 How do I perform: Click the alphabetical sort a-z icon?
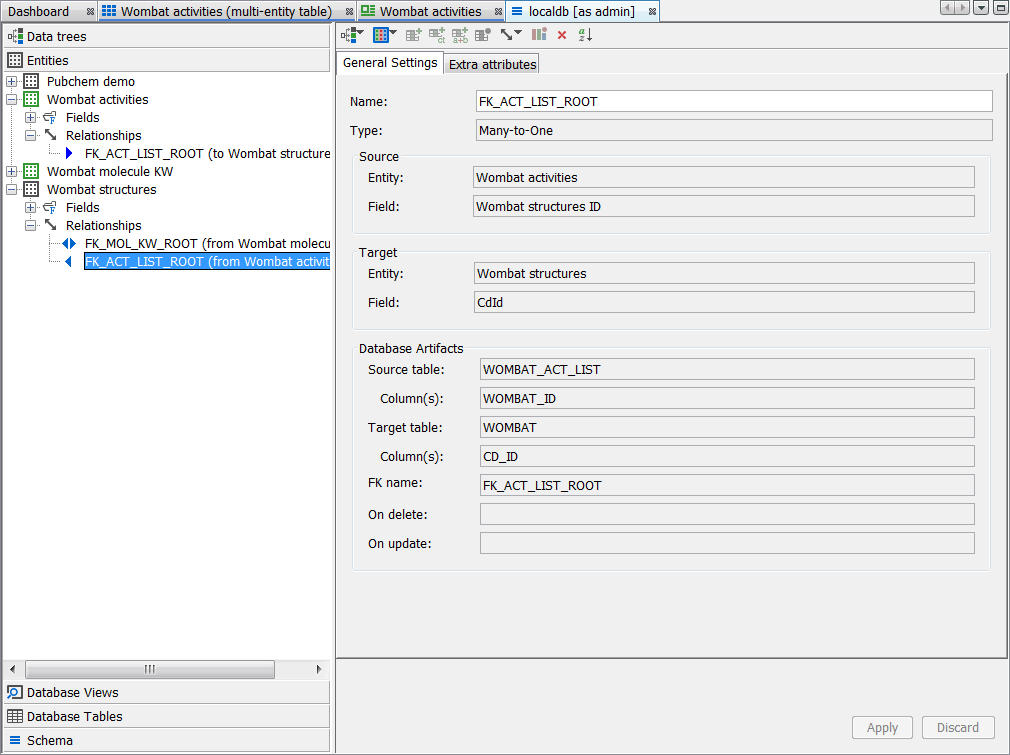(x=585, y=35)
